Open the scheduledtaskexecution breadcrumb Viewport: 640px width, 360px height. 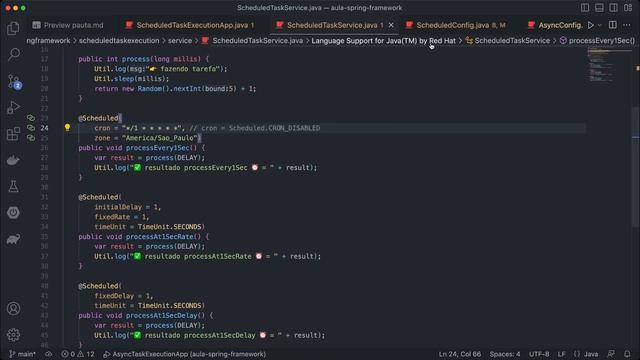(119, 40)
